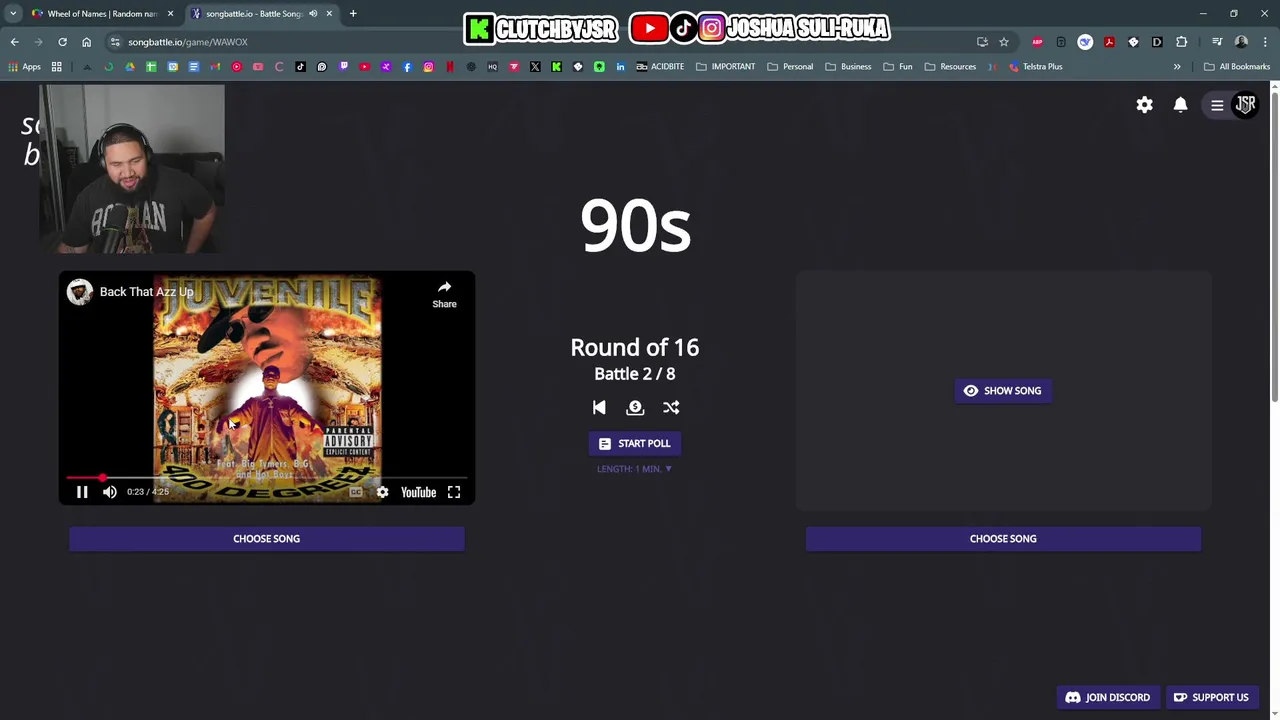Shuffle the battle songs

(671, 407)
